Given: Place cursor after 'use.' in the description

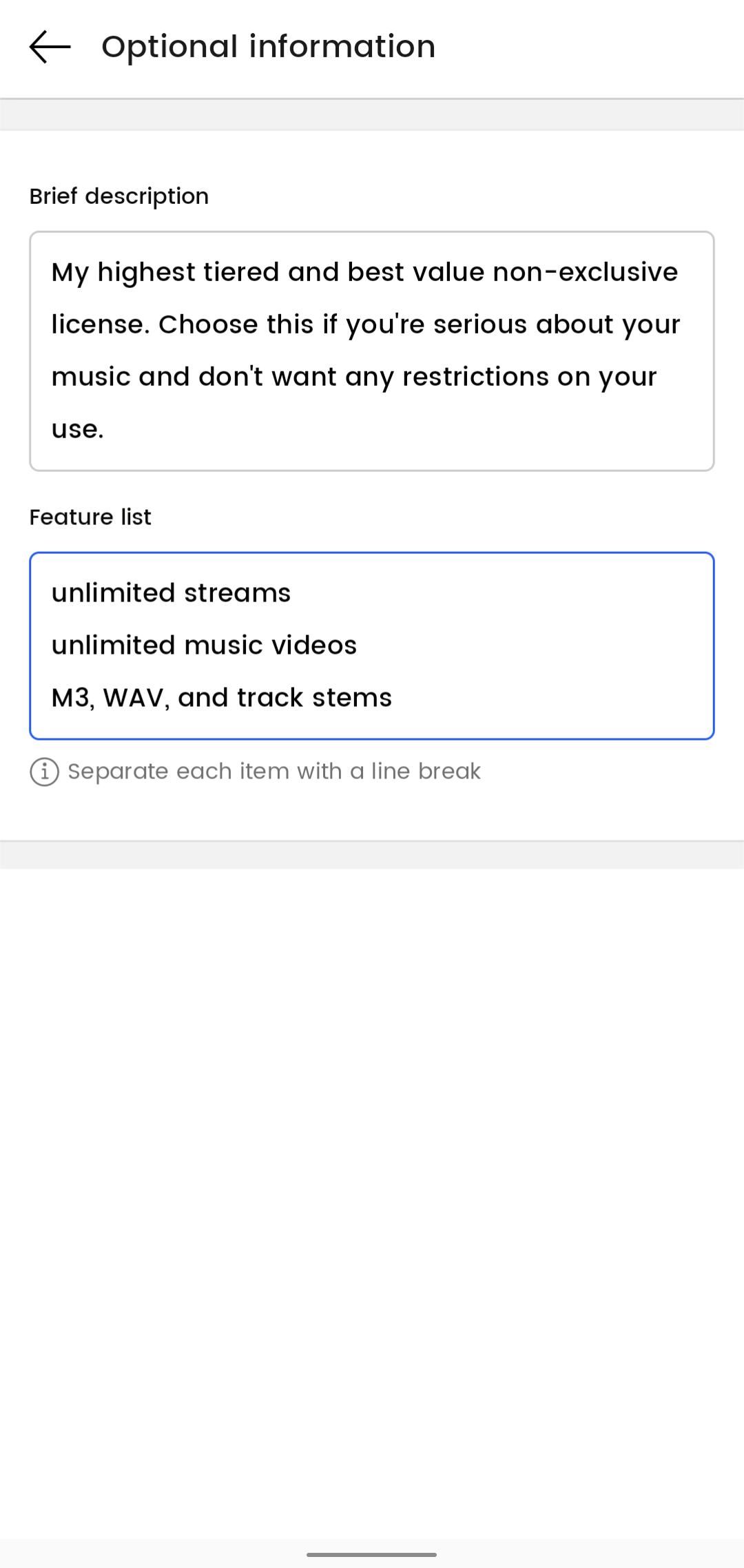Looking at the screenshot, I should click(105, 429).
